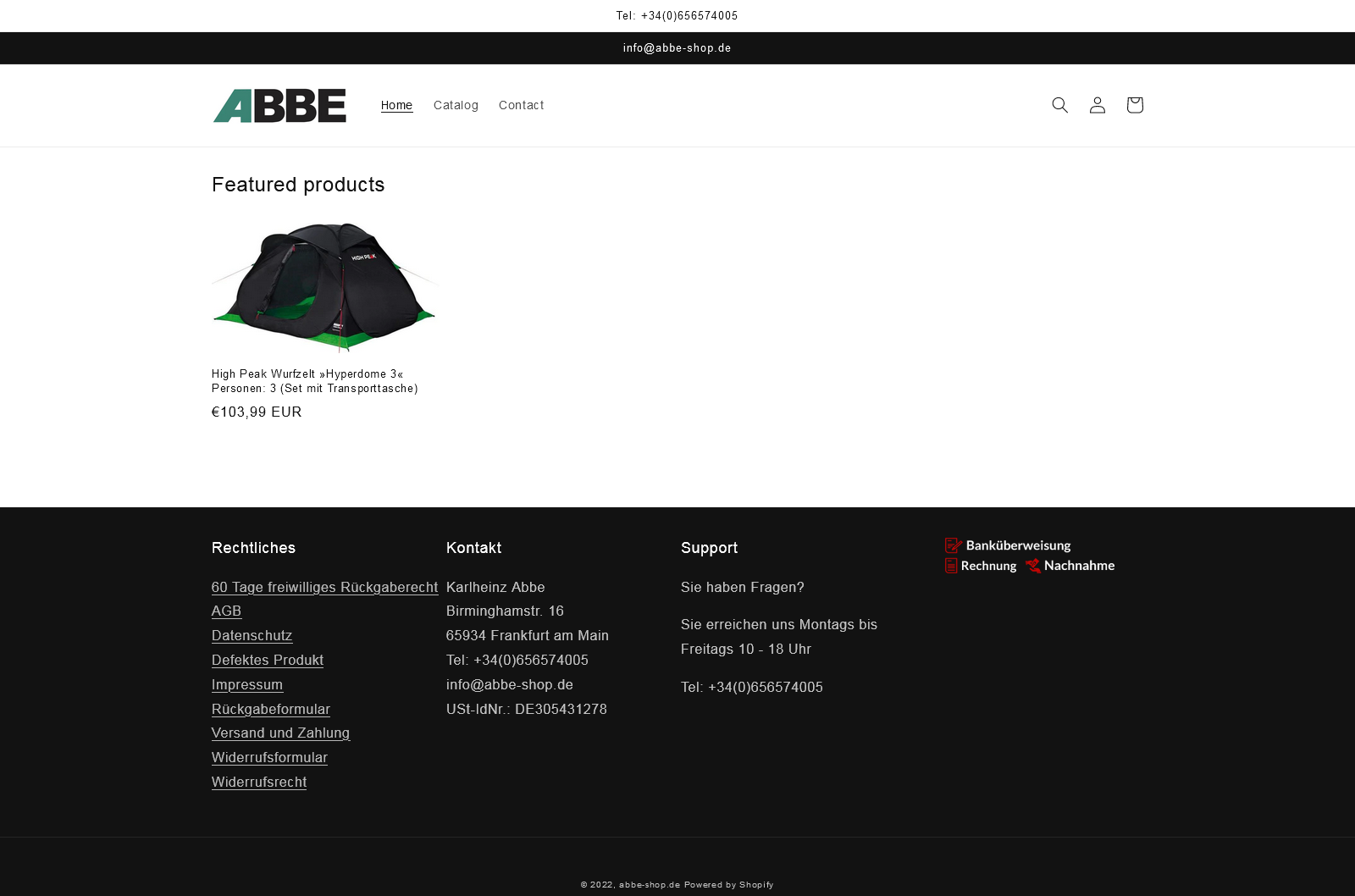Click info@abbe-shop.de under Kontakt

click(x=510, y=684)
